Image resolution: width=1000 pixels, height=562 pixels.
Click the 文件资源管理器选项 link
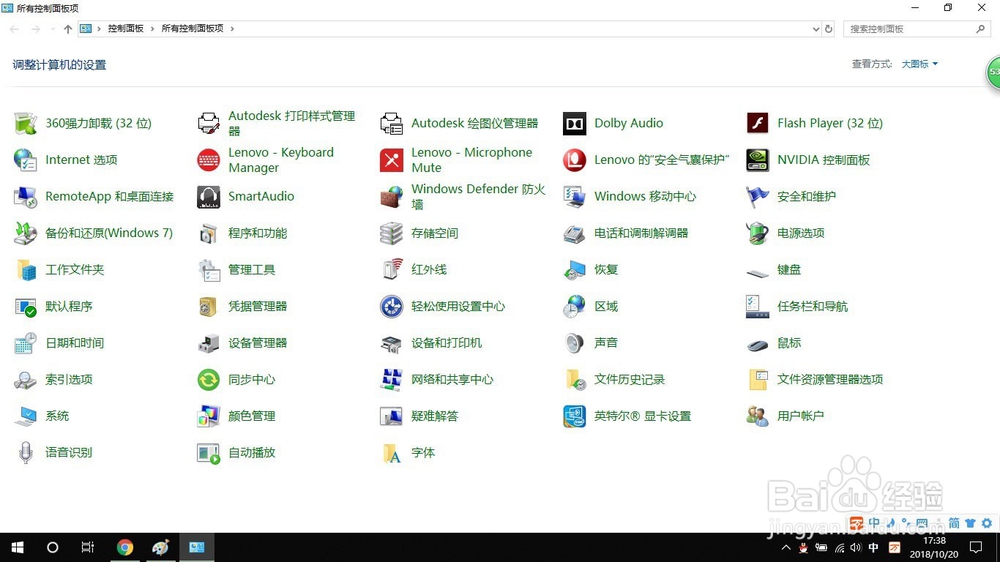point(830,380)
